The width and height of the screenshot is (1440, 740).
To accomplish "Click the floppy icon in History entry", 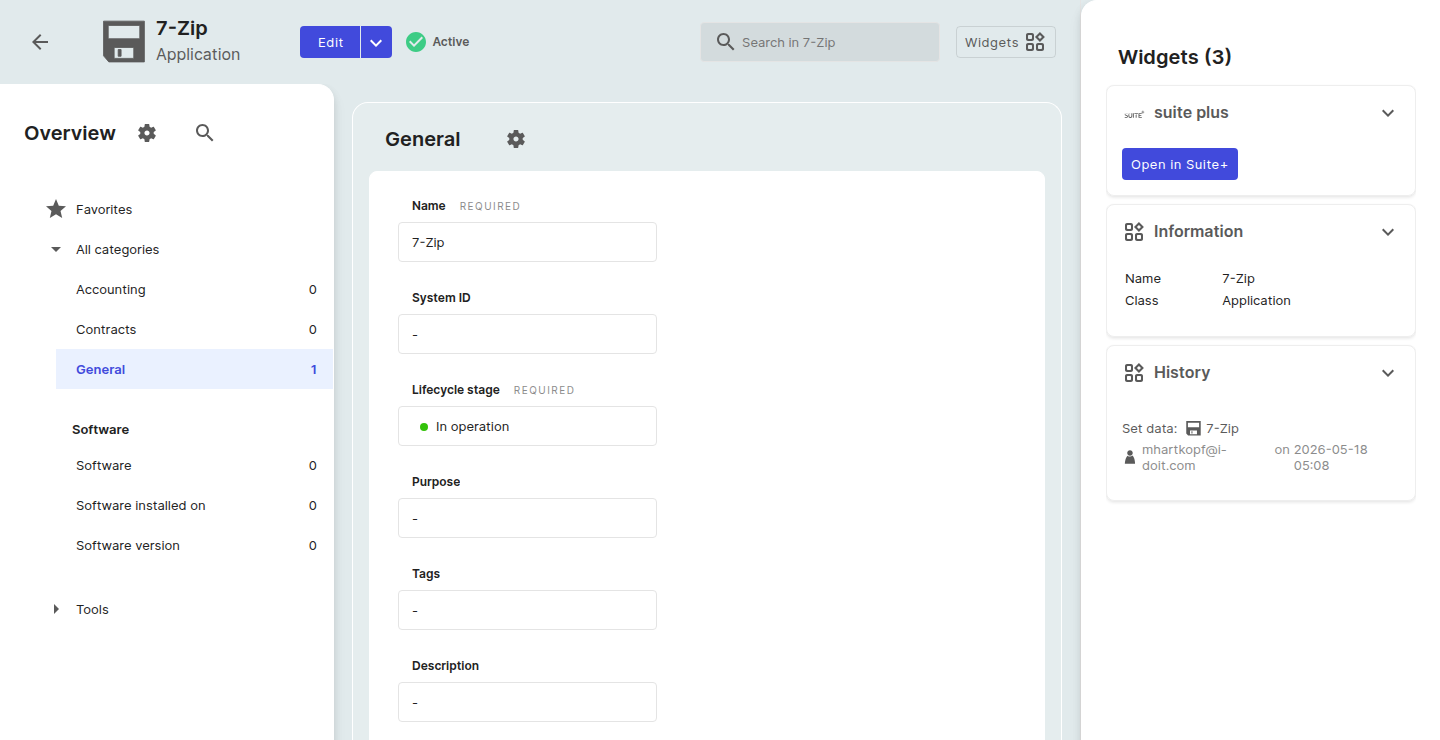I will click(x=1193, y=428).
